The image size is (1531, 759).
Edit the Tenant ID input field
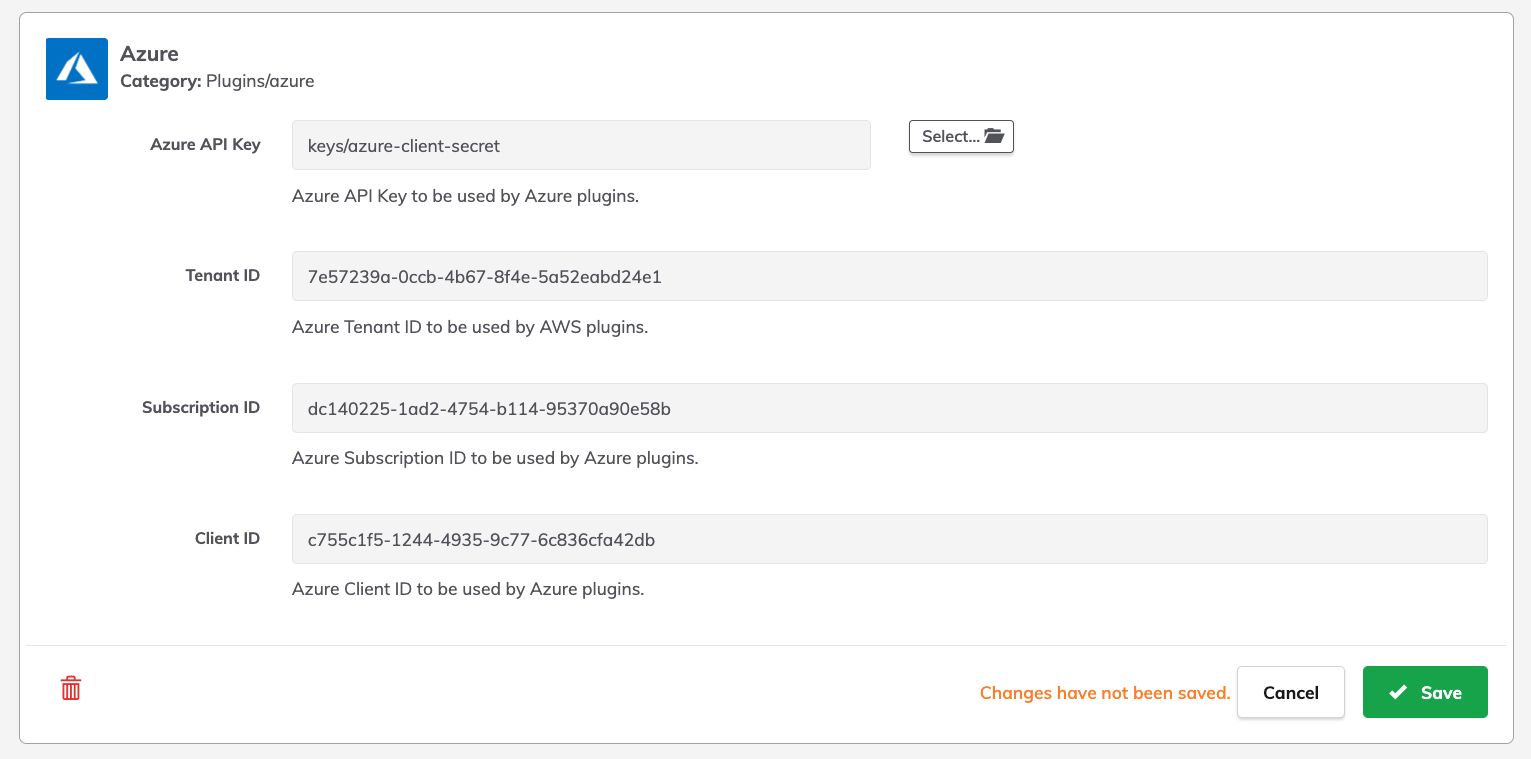point(889,276)
